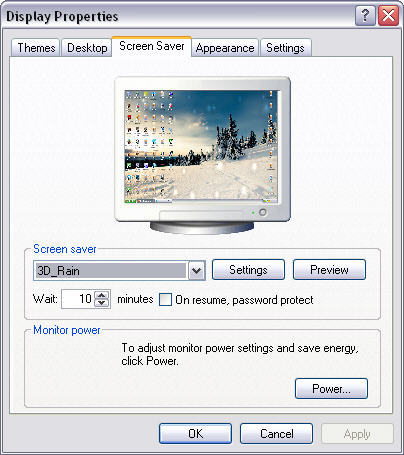Viewport: 404px width, 455px height.
Task: Select the Screen Saver tab
Action: point(152,46)
